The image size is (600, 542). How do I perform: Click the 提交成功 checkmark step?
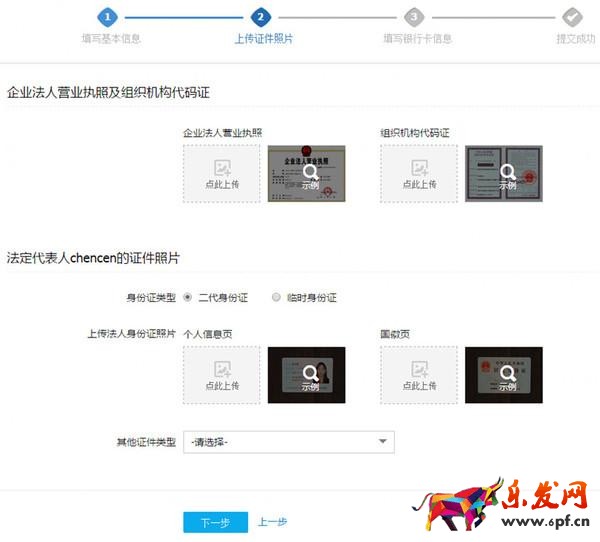571,17
